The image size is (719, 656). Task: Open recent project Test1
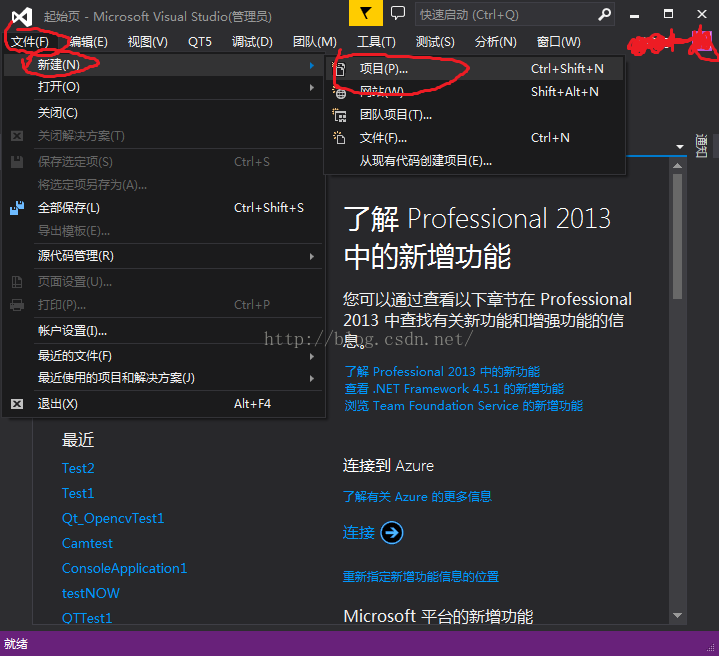(78, 493)
